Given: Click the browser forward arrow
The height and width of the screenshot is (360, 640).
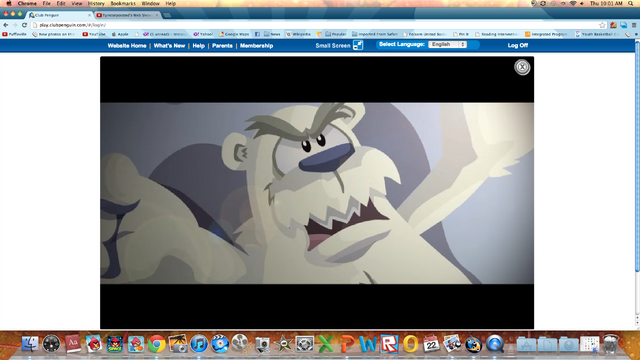Looking at the screenshot, I should coord(15,25).
